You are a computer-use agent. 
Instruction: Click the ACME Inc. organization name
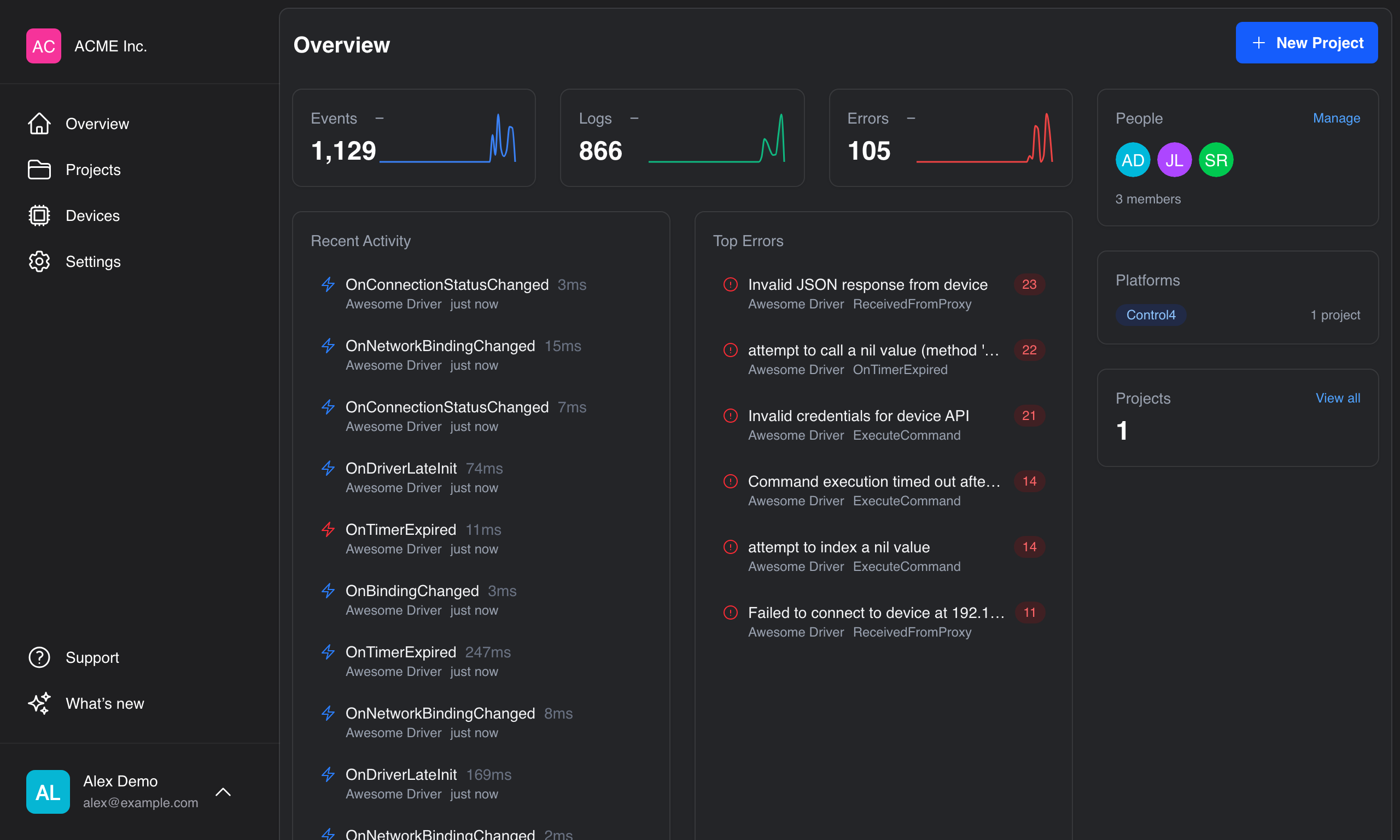point(110,46)
